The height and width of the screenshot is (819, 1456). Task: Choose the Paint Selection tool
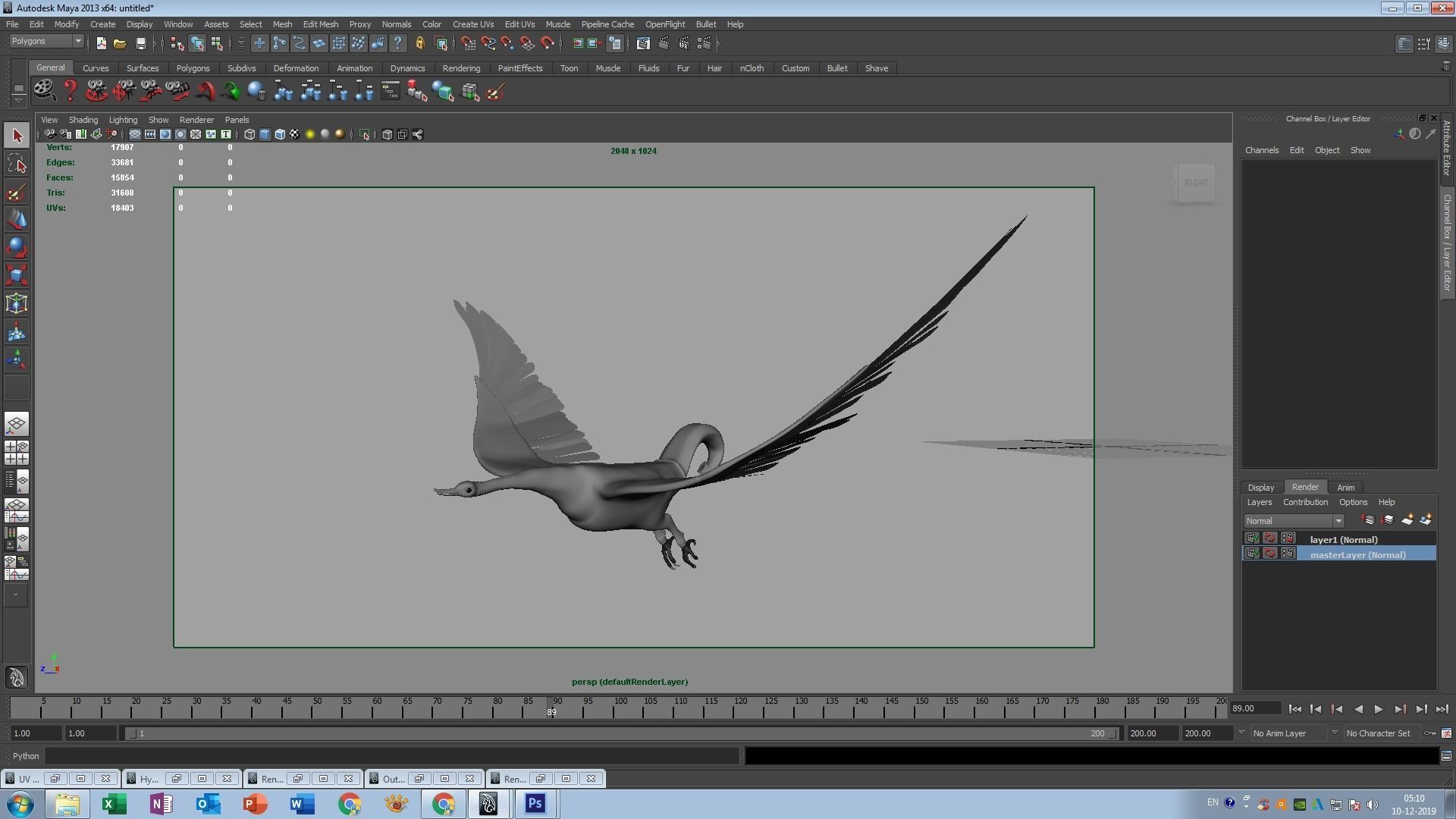(x=17, y=192)
